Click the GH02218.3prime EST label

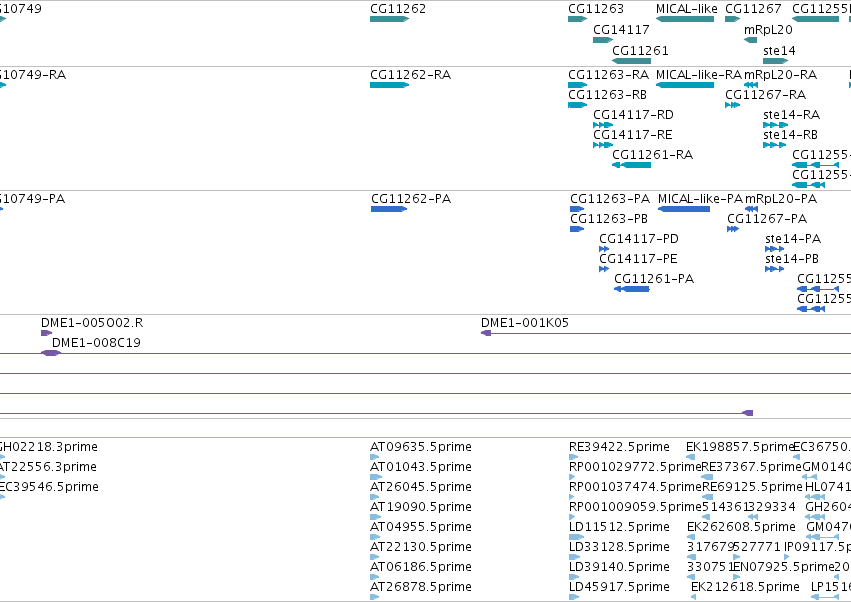pos(48,447)
